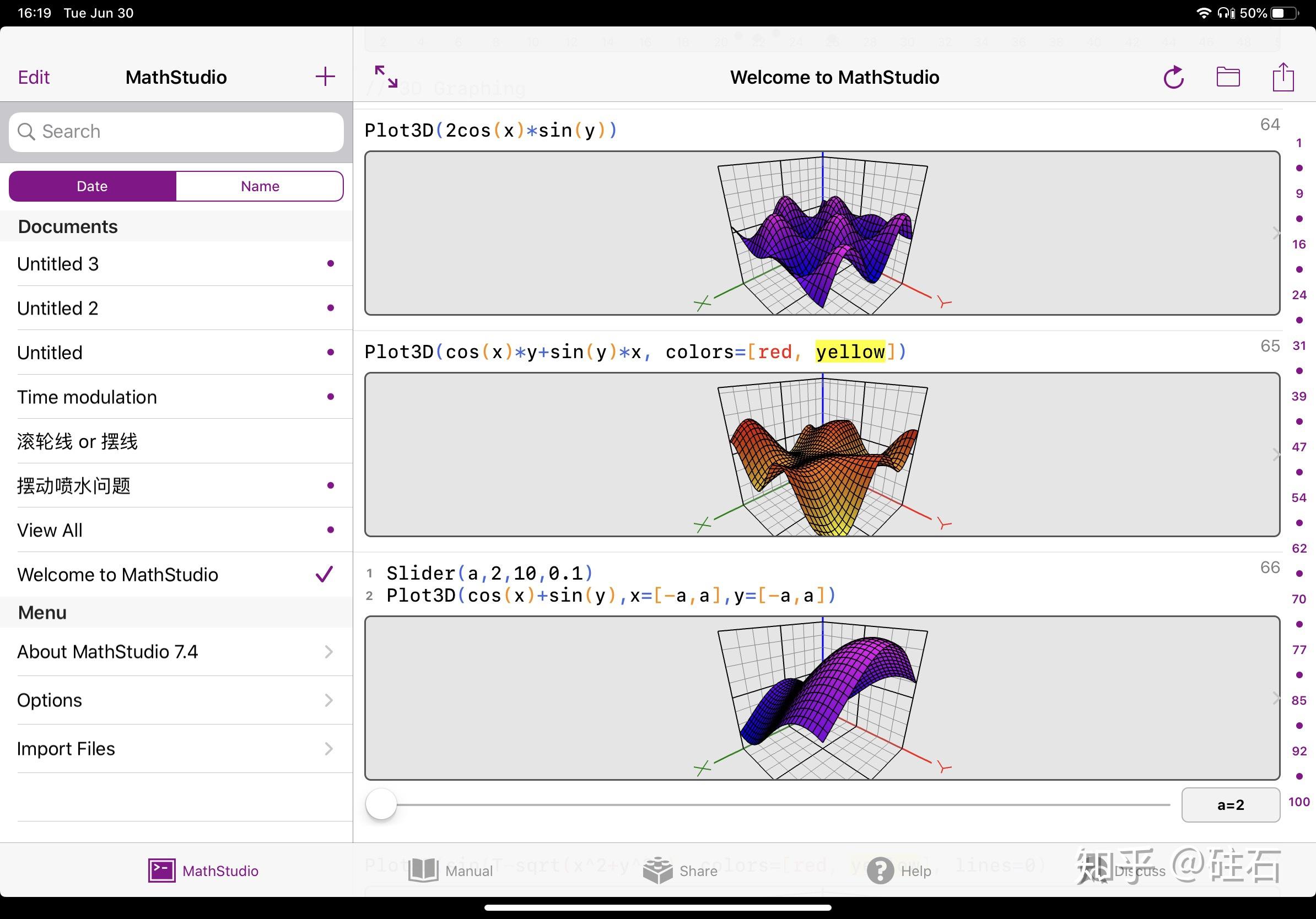The width and height of the screenshot is (1316, 919).
Task: Open the Manual book icon
Action: pyautogui.click(x=423, y=871)
